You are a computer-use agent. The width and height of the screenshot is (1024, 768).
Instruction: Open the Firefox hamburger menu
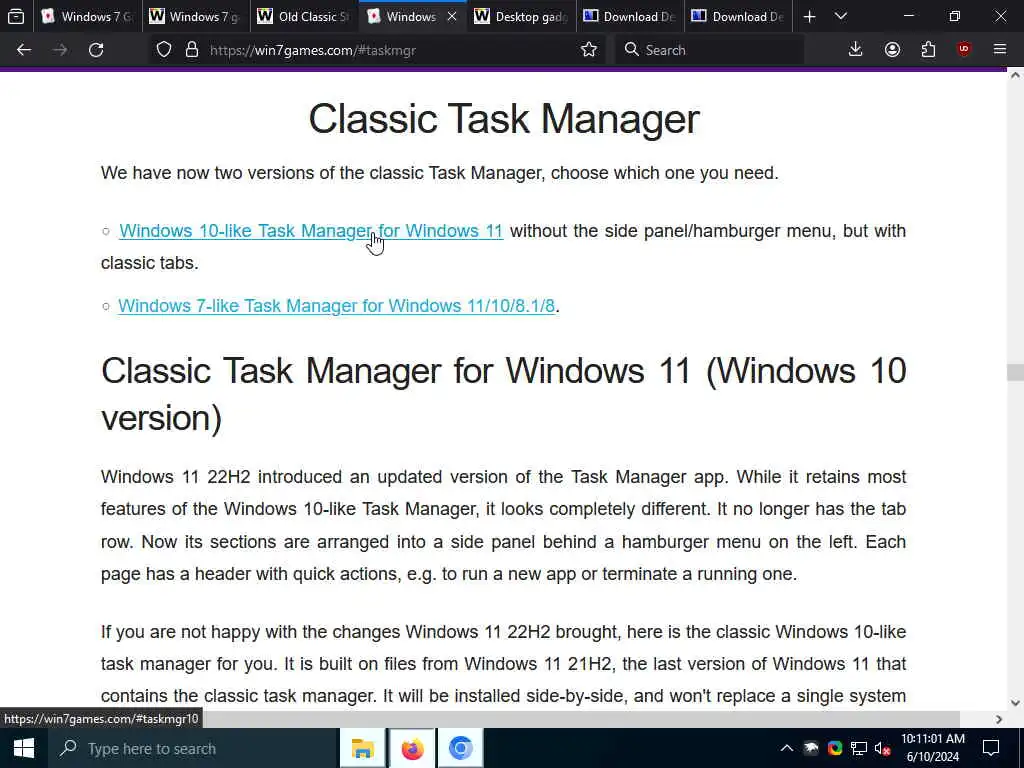1000,50
